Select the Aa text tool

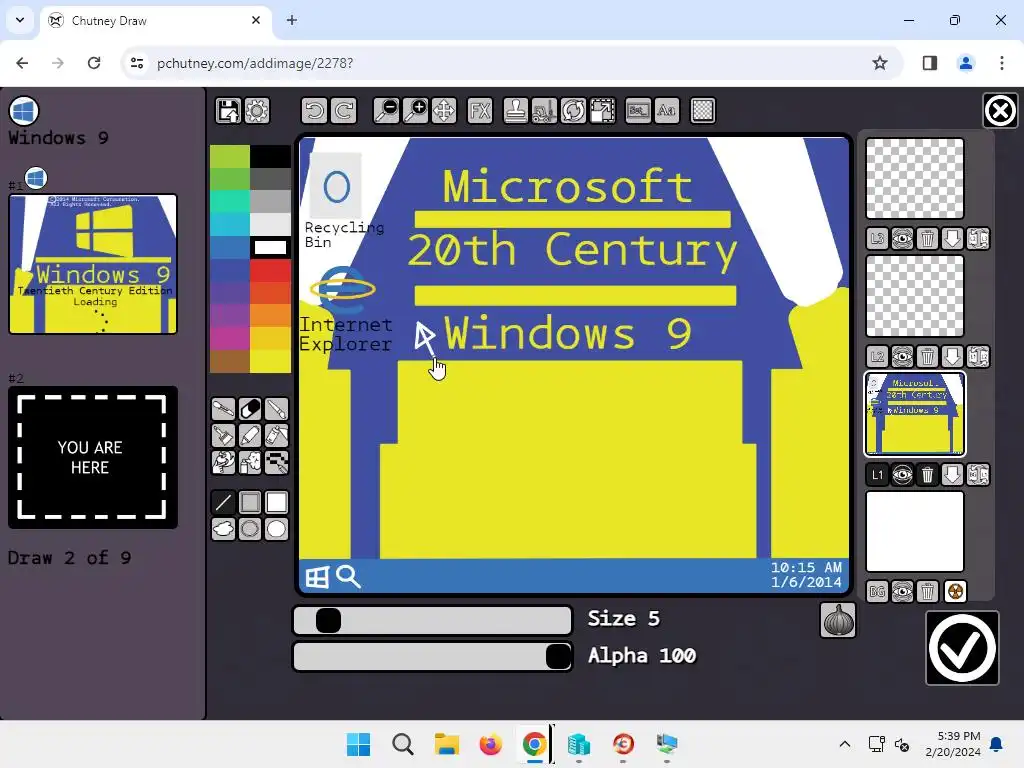(x=667, y=110)
